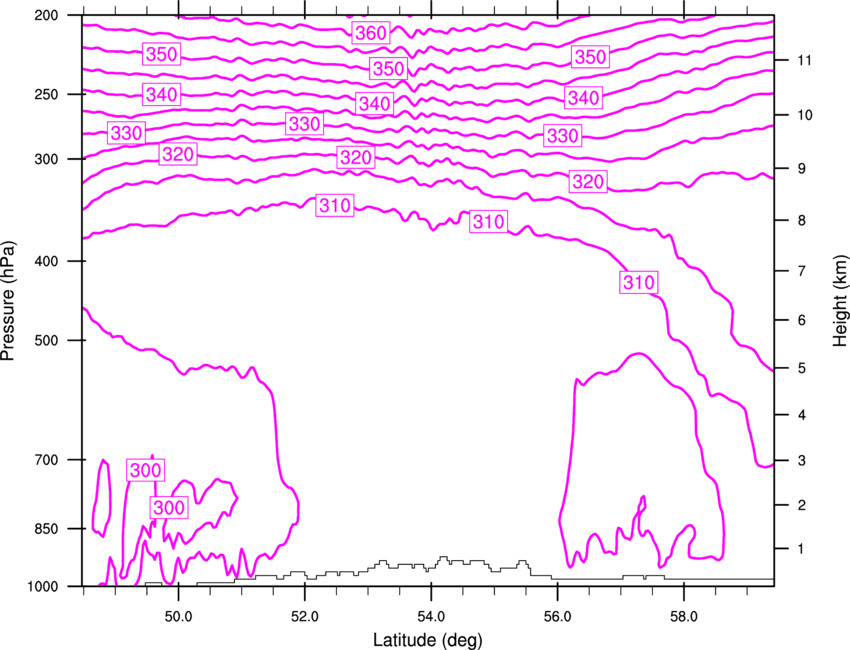Image resolution: width=850 pixels, height=650 pixels.
Task: Select the 'Latitude (deg)' axis title
Action: [428, 640]
